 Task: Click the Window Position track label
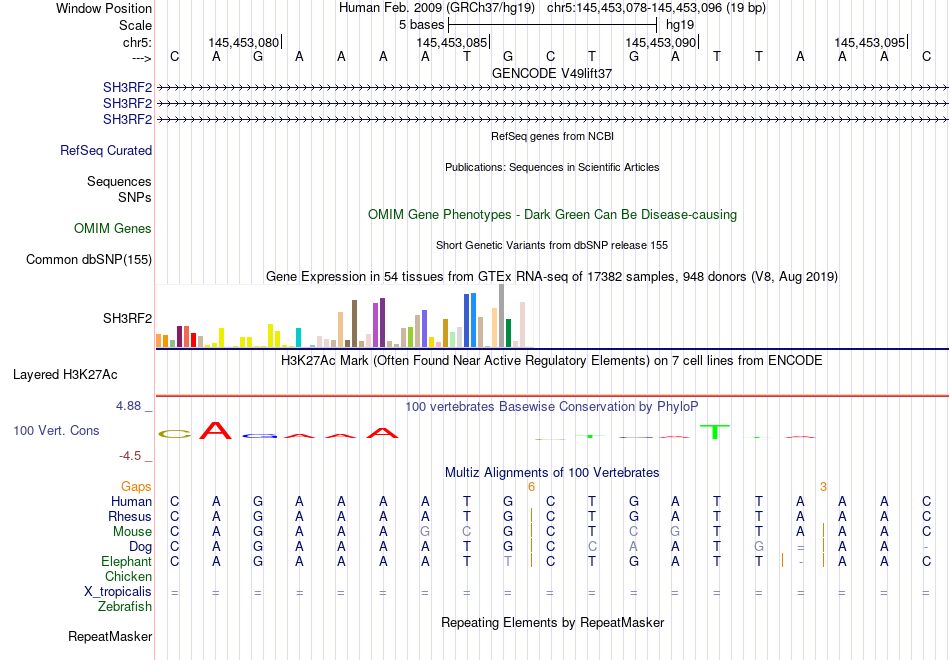(x=104, y=8)
